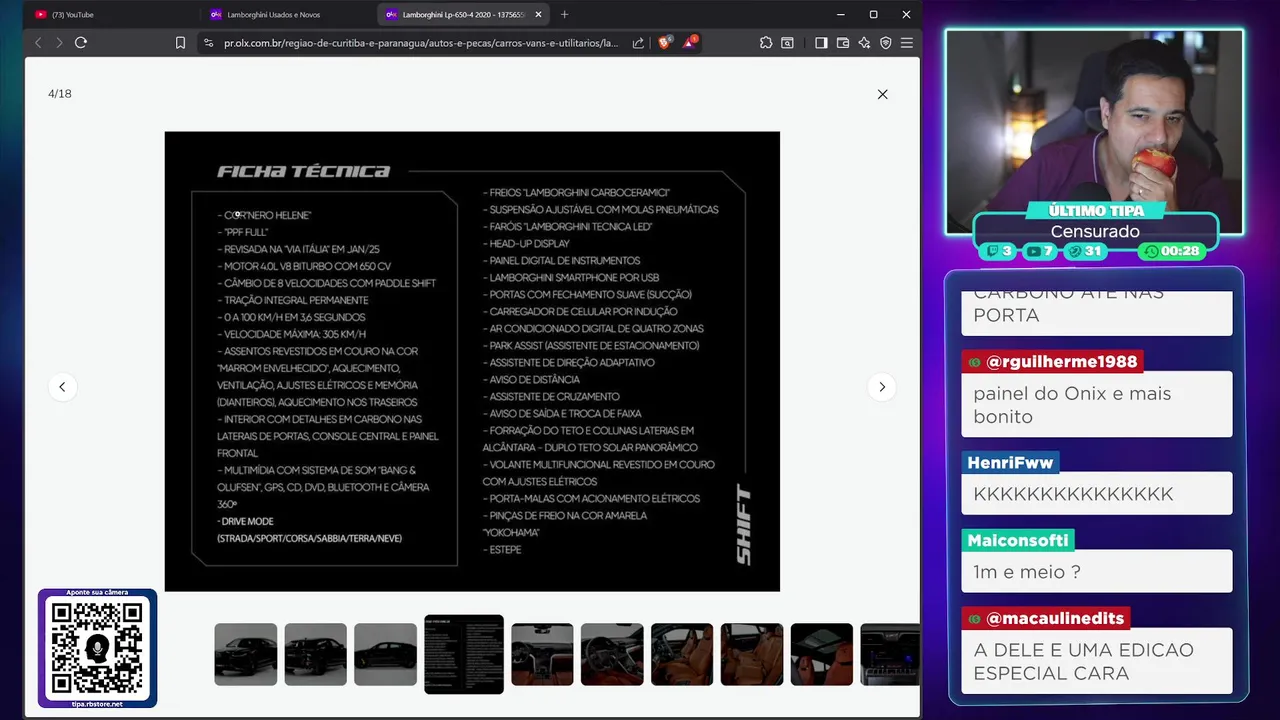
Task: Open the browser hamburger menu
Action: pos(907,43)
